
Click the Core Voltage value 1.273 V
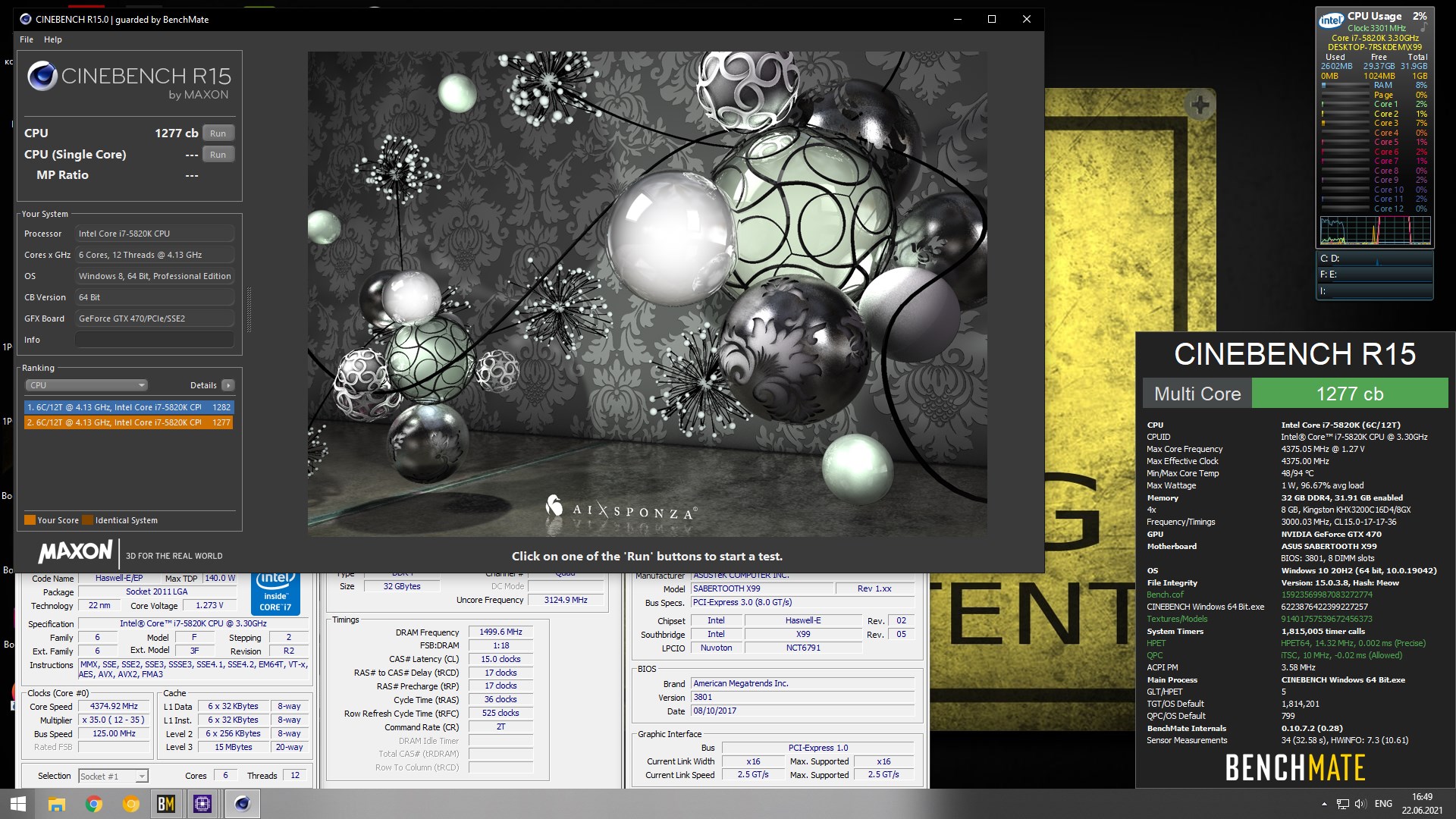click(x=209, y=606)
